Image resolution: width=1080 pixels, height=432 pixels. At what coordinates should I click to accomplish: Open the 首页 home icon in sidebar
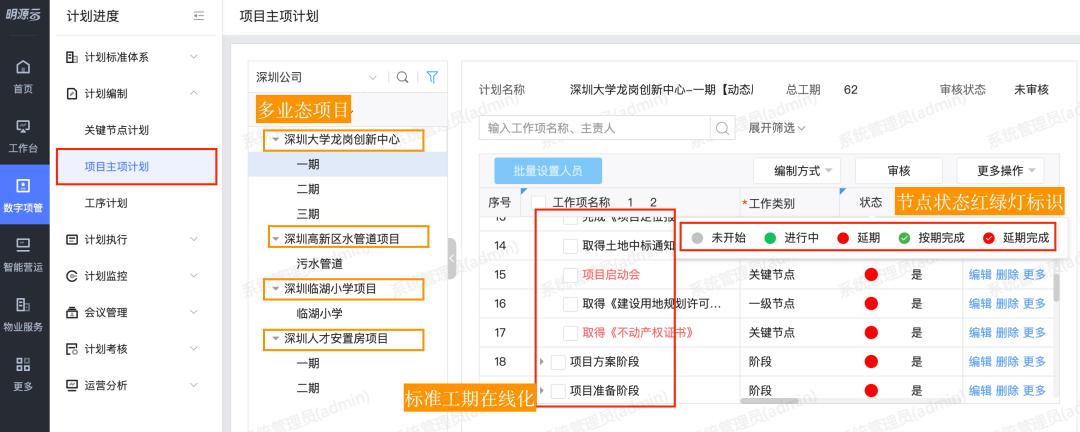click(x=23, y=67)
